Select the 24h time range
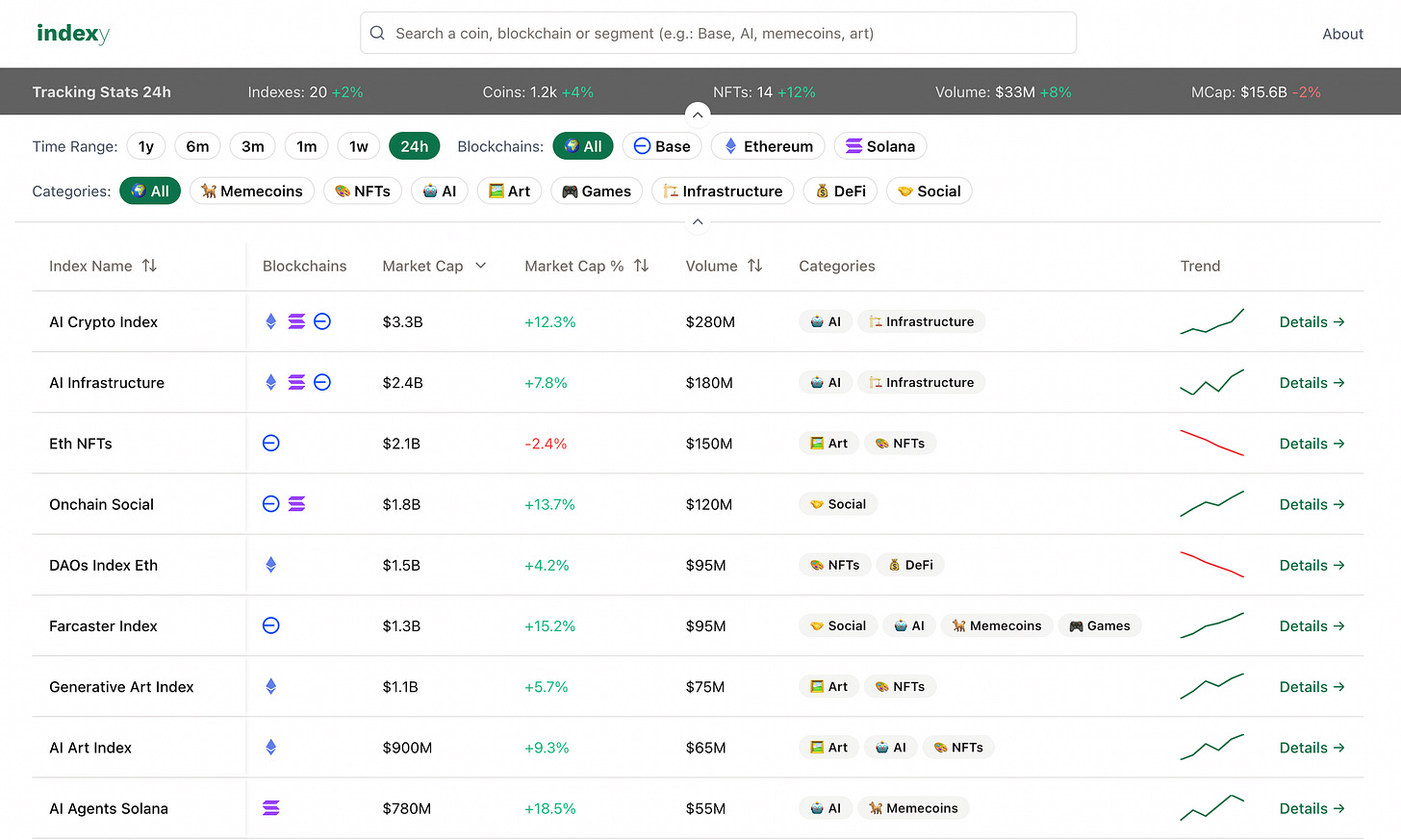The image size is (1401, 840). click(415, 146)
